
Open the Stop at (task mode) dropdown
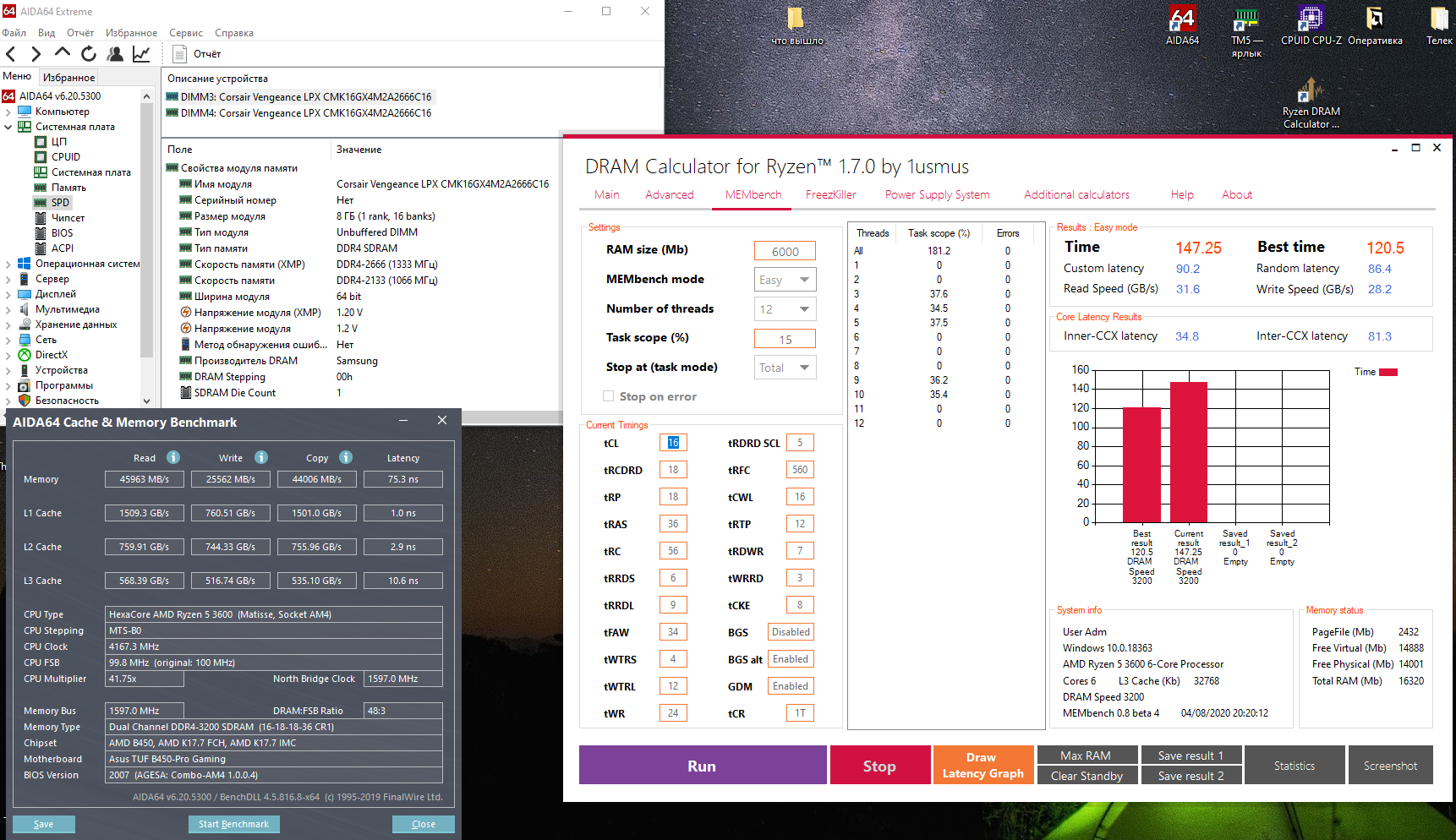(785, 368)
